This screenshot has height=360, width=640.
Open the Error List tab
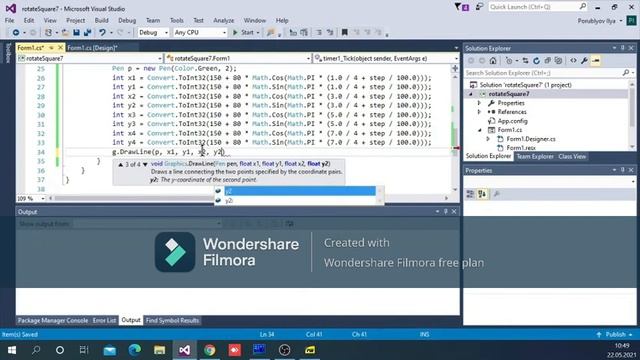coord(104,320)
